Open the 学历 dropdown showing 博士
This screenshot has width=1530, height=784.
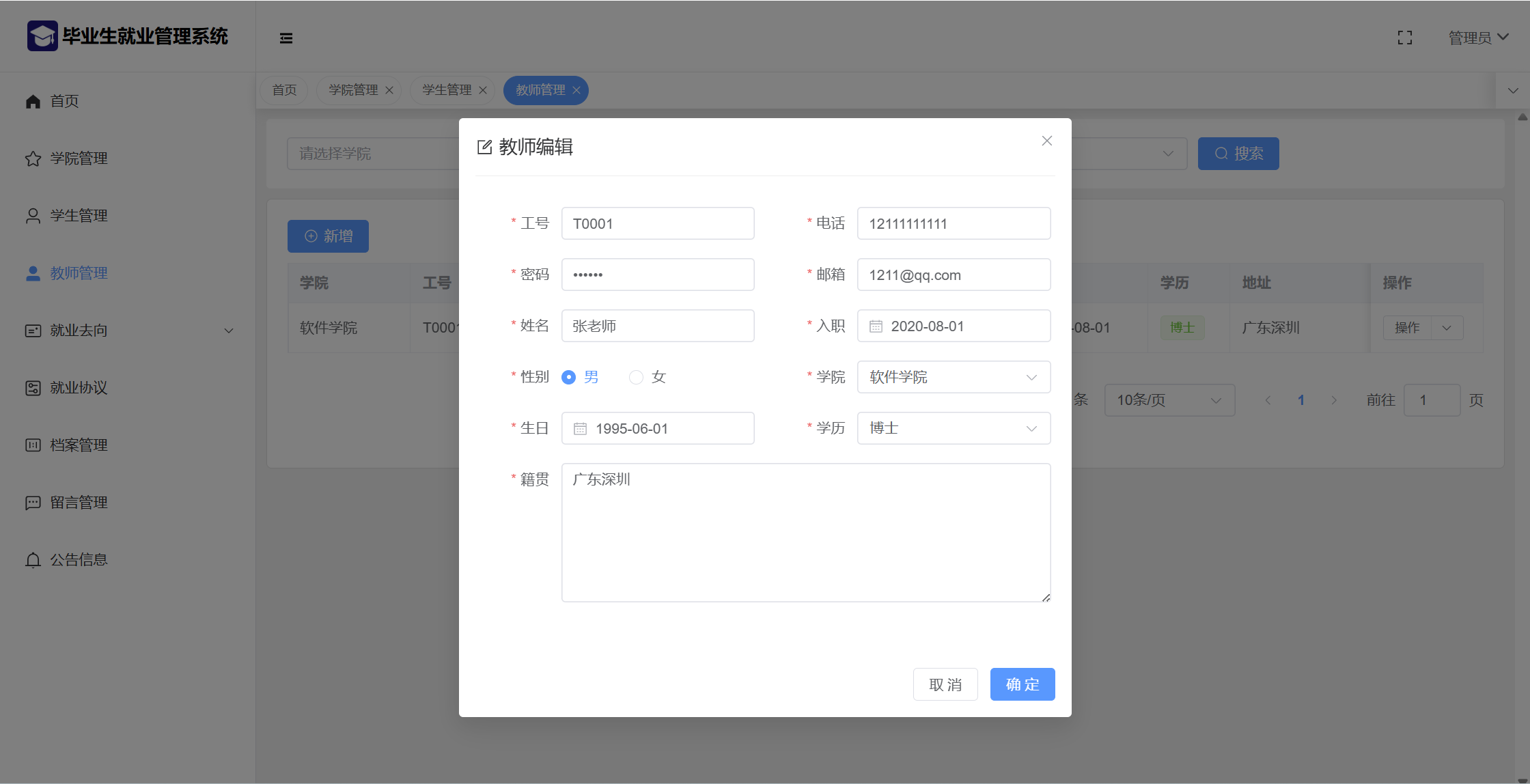point(954,428)
